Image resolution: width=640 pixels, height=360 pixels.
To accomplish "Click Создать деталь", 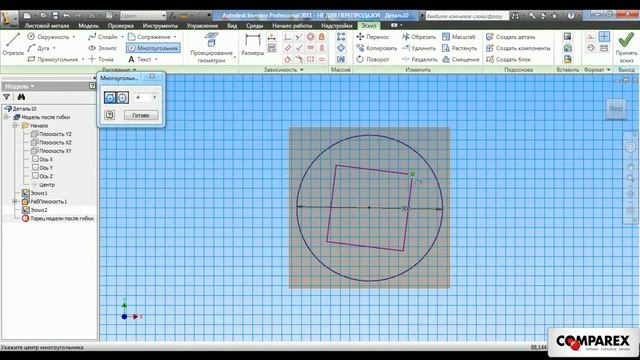I will tap(510, 37).
